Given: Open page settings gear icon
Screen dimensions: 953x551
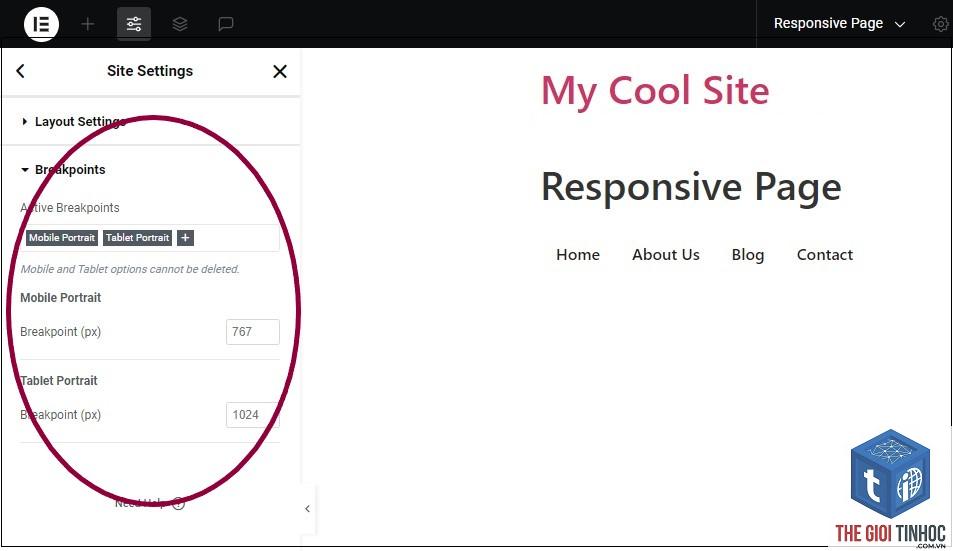Looking at the screenshot, I should point(941,24).
